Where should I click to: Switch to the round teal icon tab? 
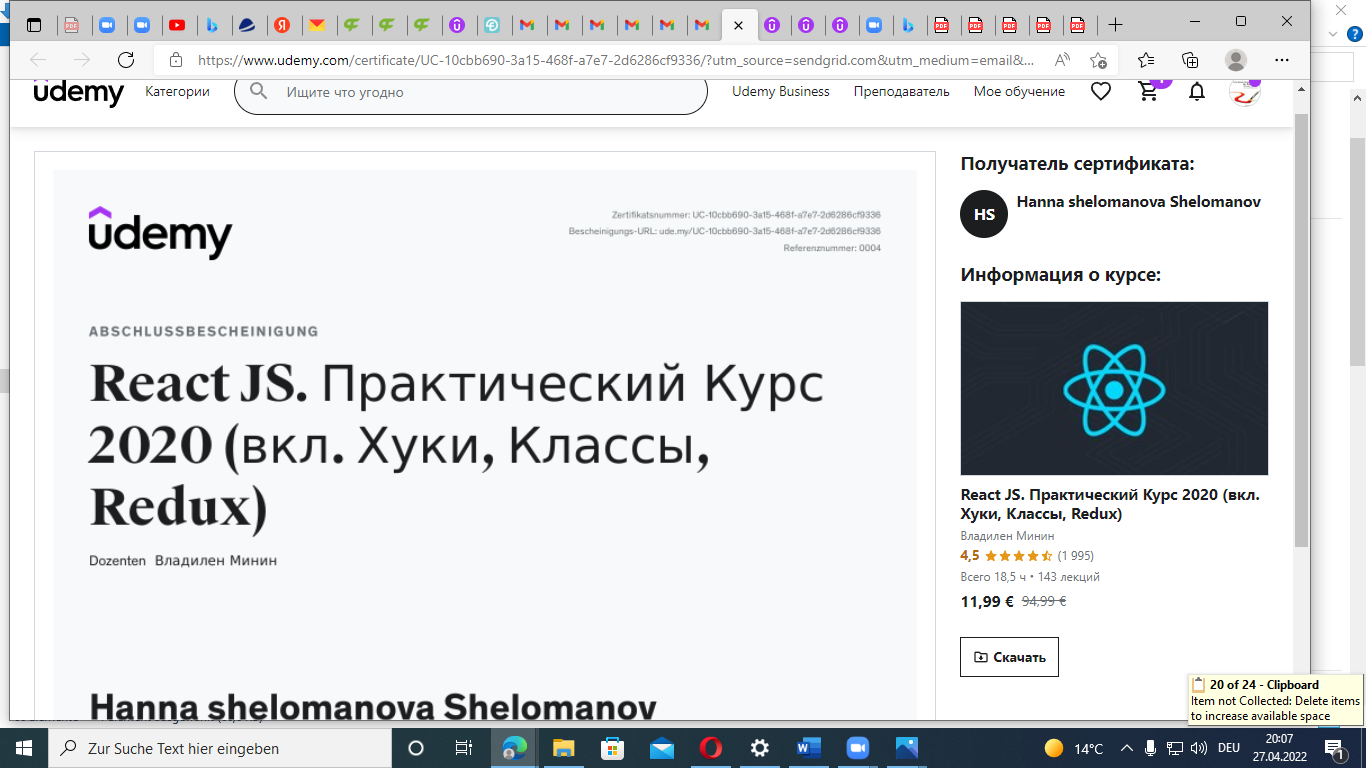491,25
